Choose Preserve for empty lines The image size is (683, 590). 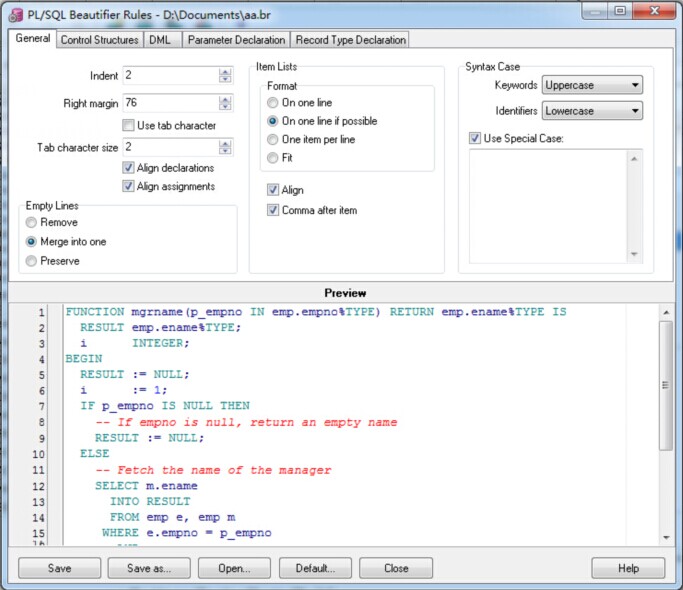31,261
